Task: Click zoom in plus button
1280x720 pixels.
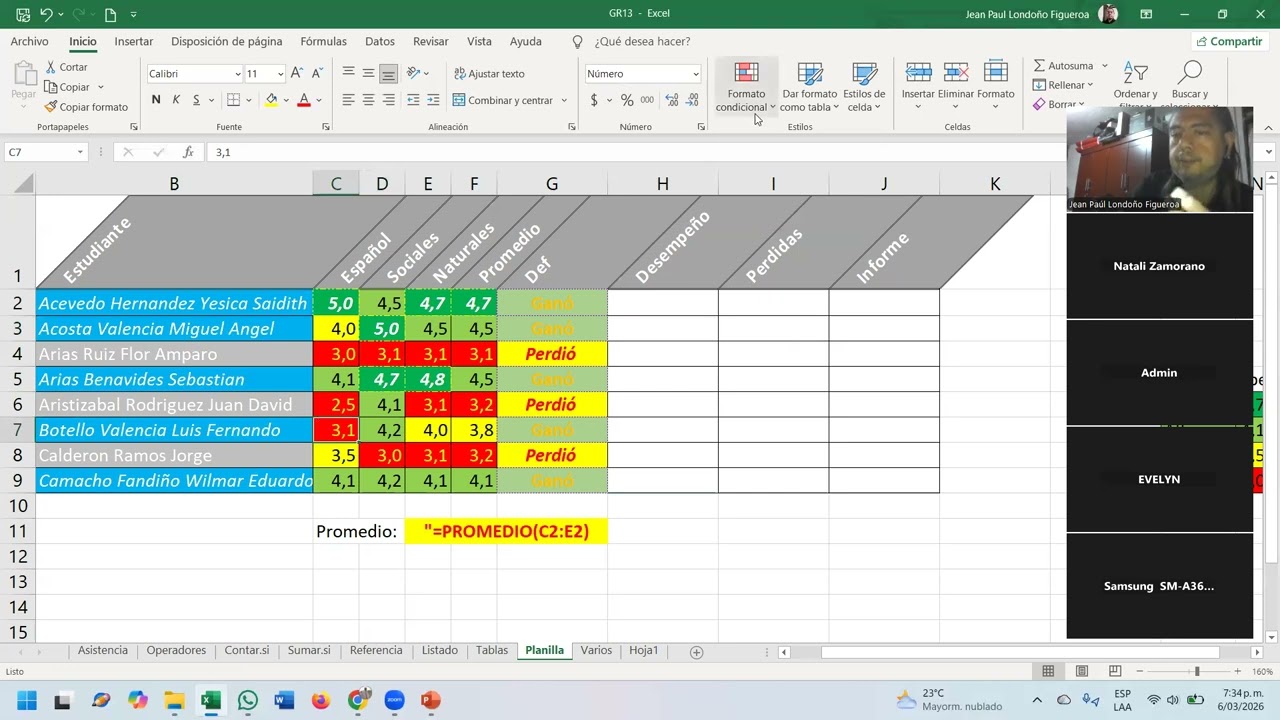Action: click(1237, 671)
